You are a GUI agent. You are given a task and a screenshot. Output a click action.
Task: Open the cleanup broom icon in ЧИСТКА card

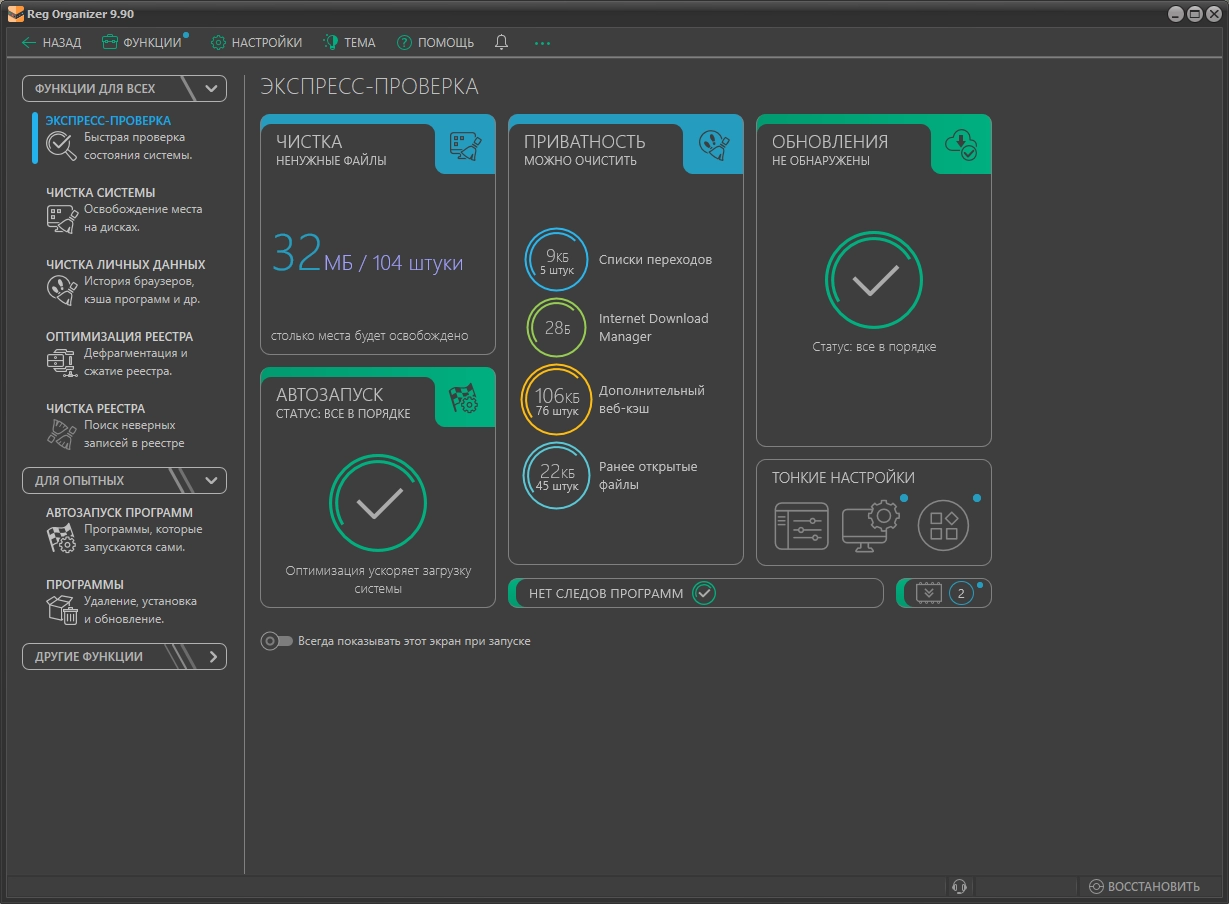click(465, 148)
